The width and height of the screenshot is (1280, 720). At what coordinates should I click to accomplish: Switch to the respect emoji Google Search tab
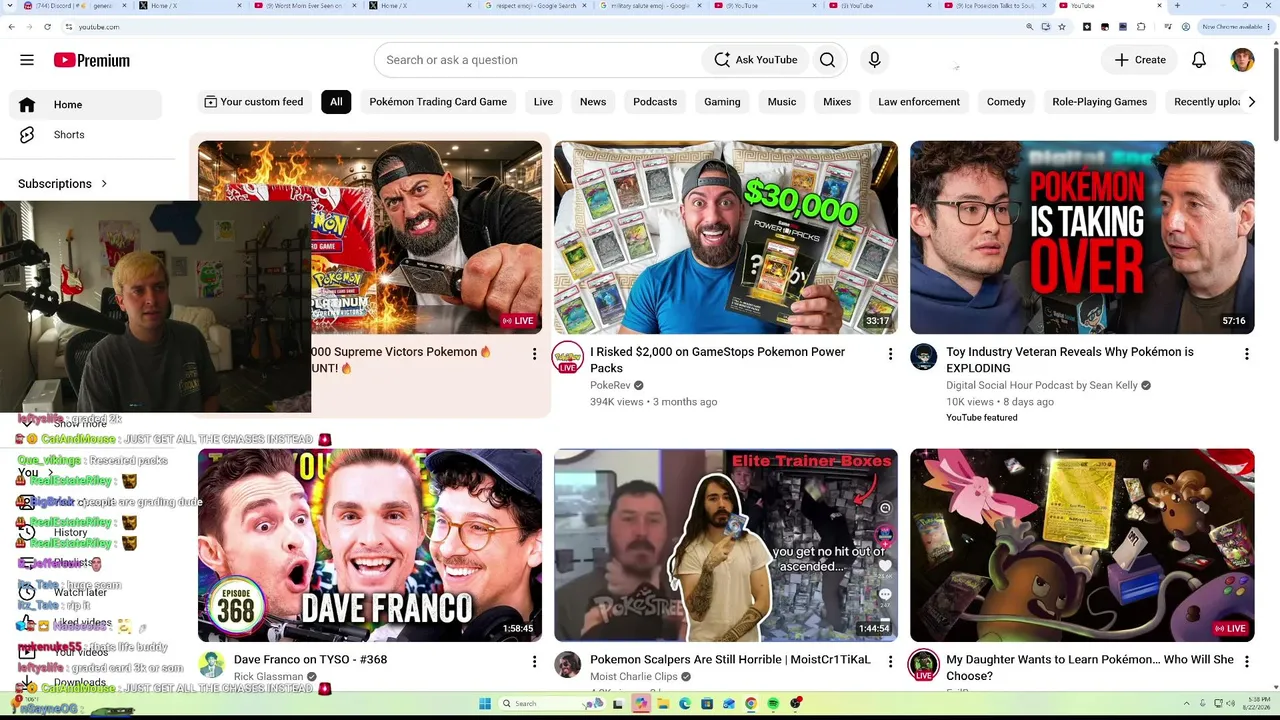(x=535, y=6)
